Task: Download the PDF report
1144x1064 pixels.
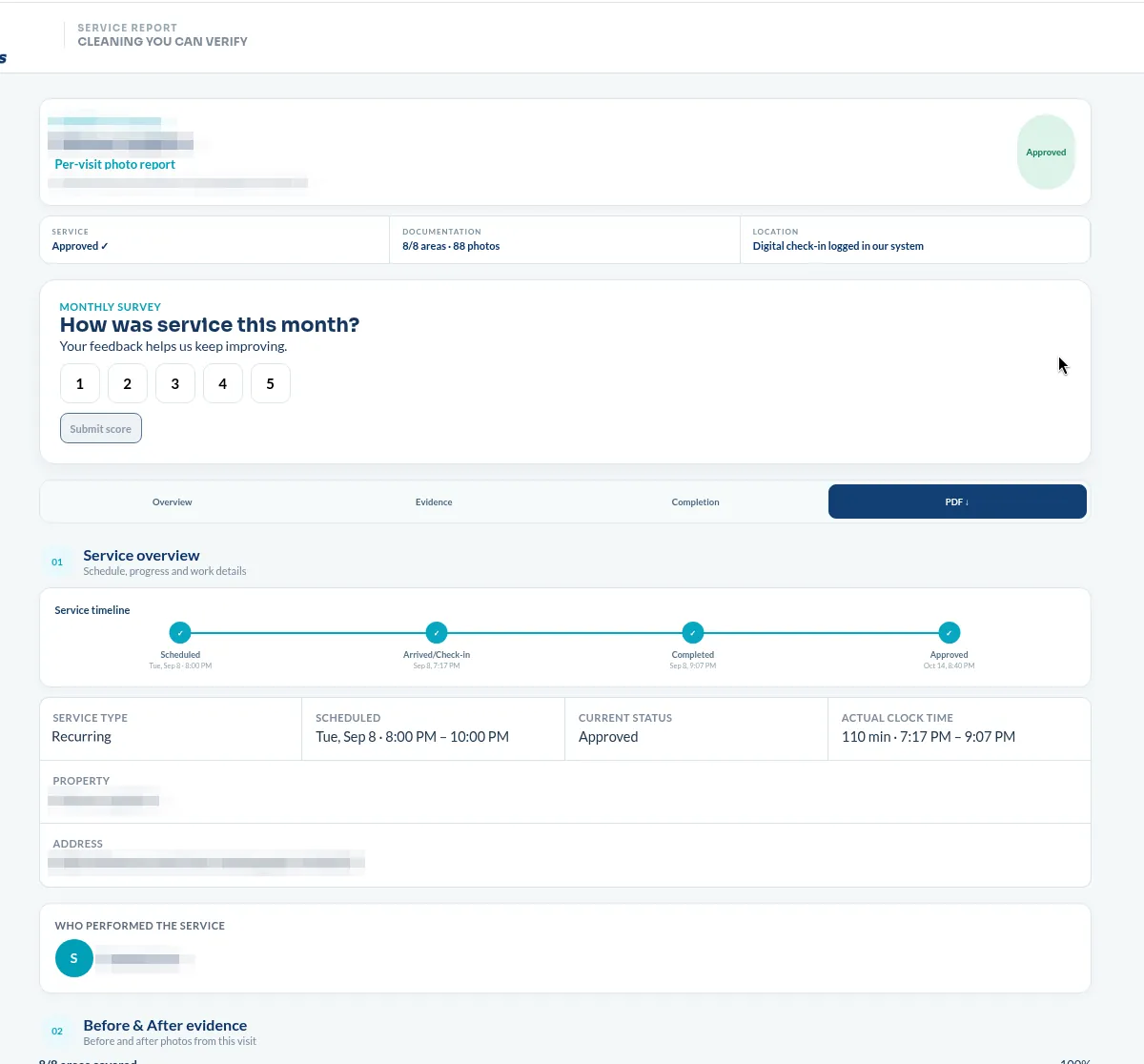Action: (957, 501)
